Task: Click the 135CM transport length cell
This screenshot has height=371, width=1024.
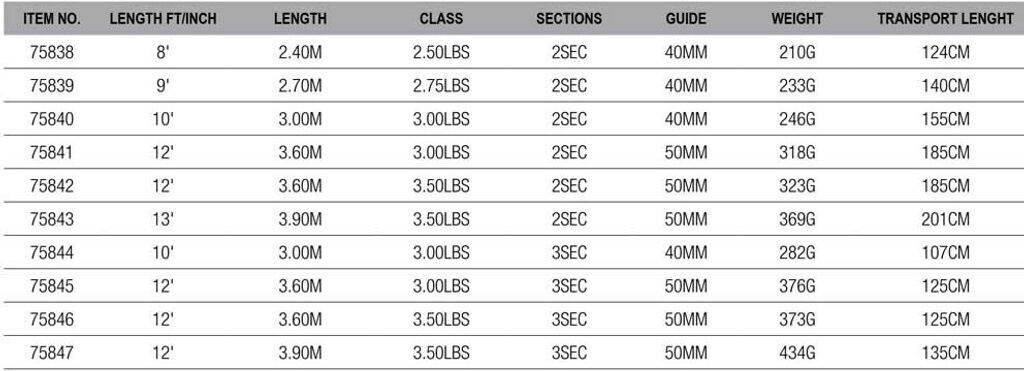Action: tap(945, 353)
